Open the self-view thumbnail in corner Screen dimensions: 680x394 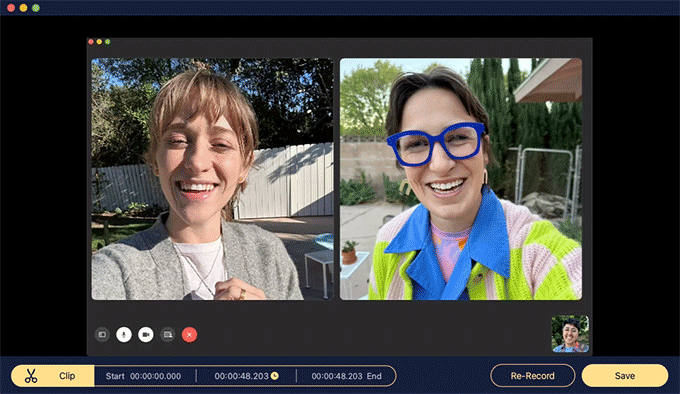pos(570,334)
